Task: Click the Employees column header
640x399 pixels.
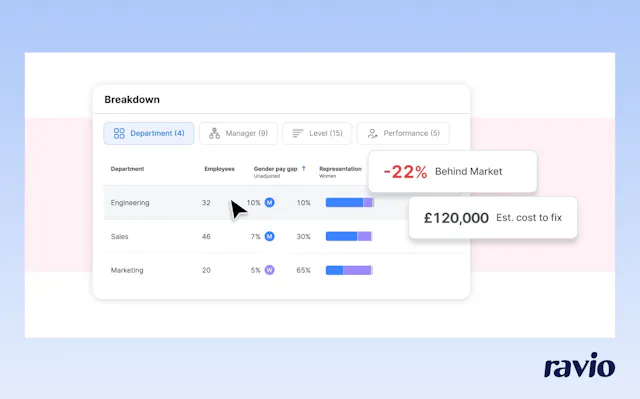Action: point(219,169)
